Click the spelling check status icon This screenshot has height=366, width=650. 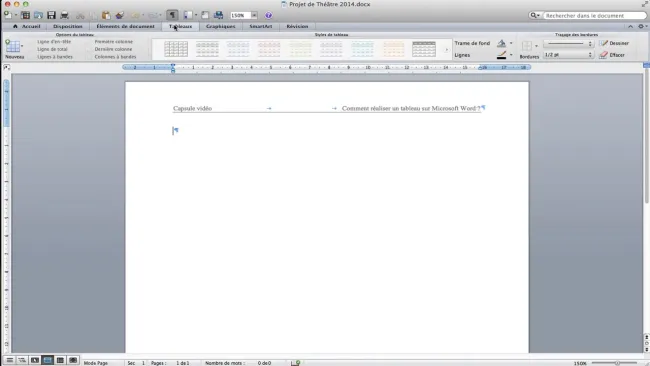tap(296, 363)
